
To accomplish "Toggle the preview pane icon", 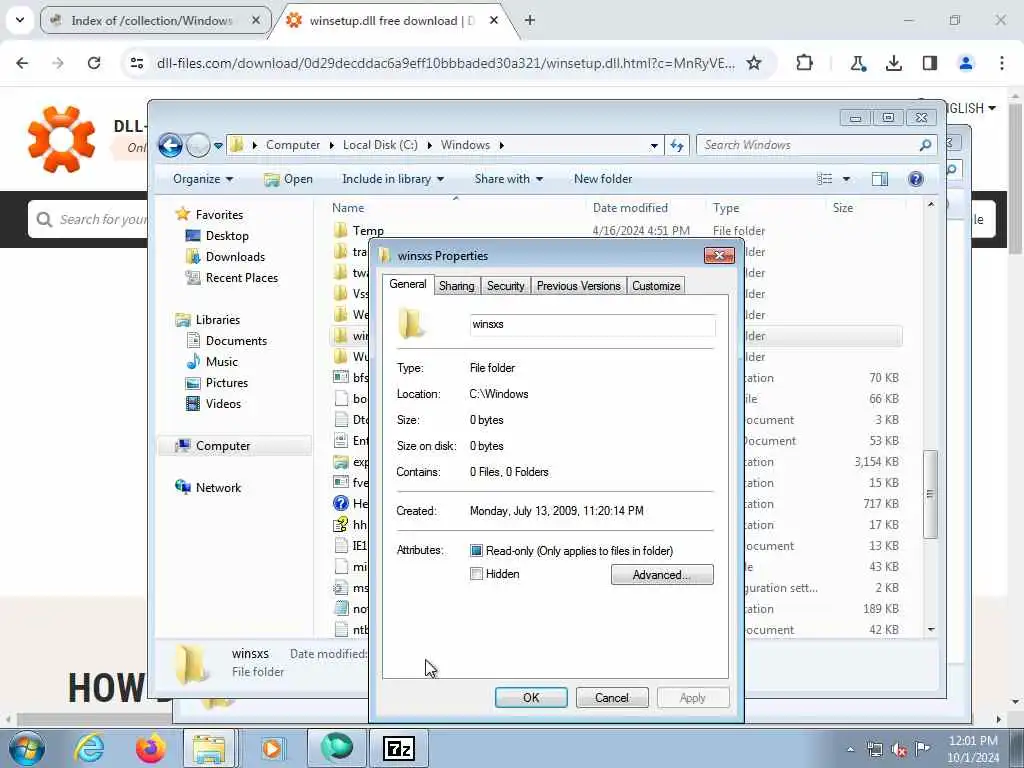I will 880,179.
